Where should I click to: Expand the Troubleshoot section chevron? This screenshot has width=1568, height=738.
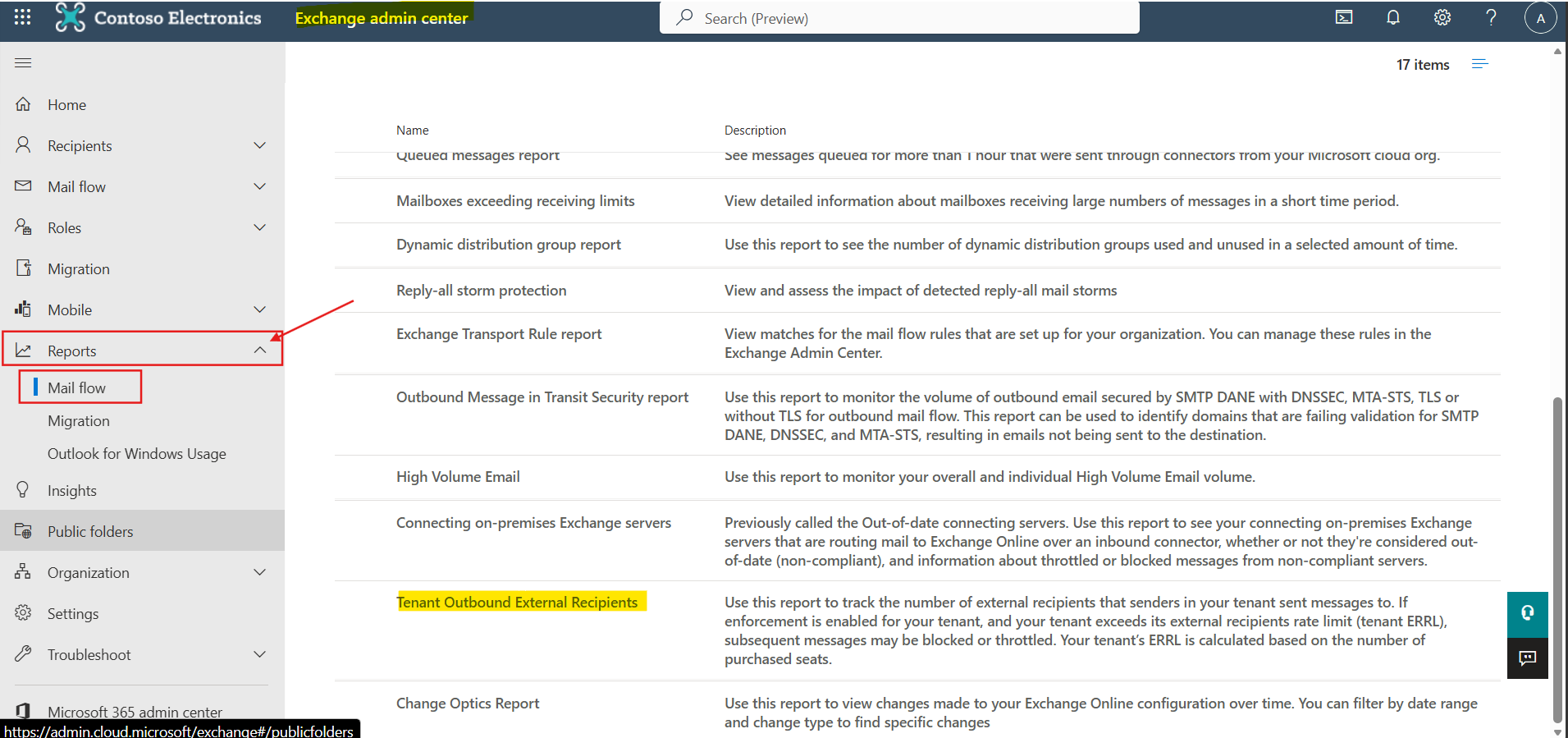260,654
